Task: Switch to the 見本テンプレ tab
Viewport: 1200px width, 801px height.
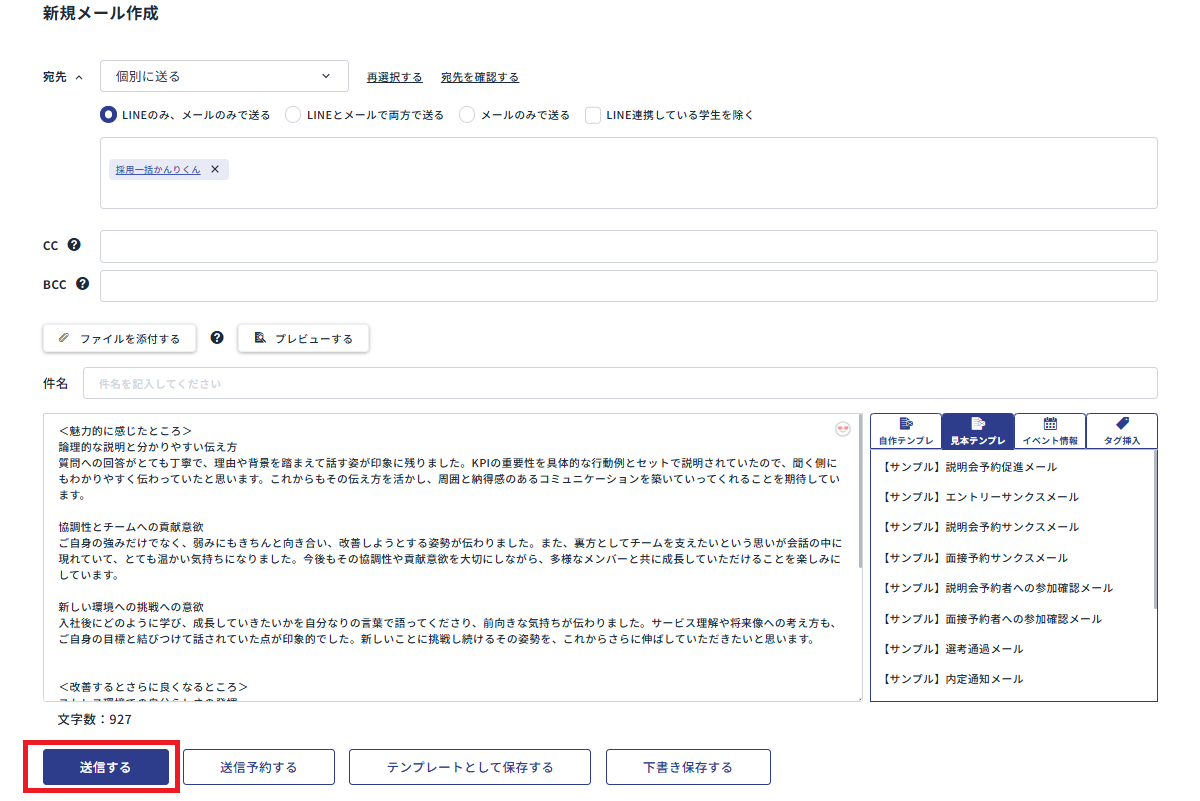Action: 977,430
